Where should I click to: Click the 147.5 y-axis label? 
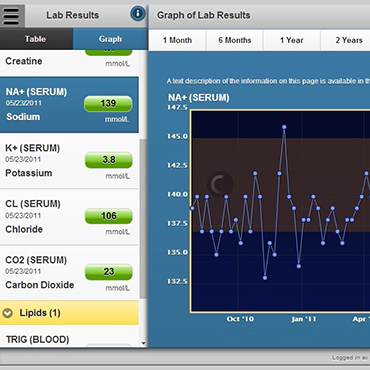click(x=177, y=107)
